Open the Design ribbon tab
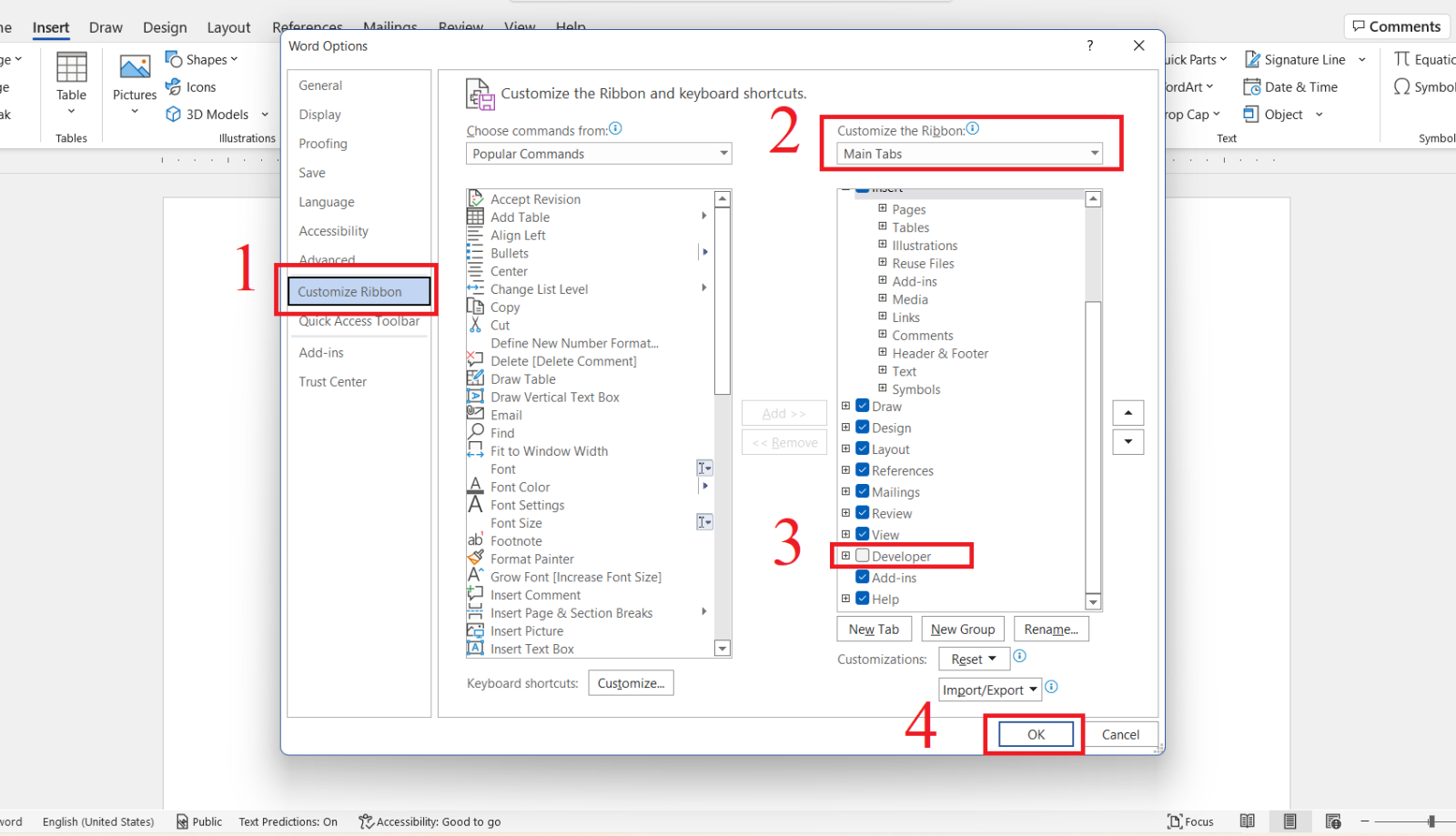The width and height of the screenshot is (1456, 836). click(165, 27)
